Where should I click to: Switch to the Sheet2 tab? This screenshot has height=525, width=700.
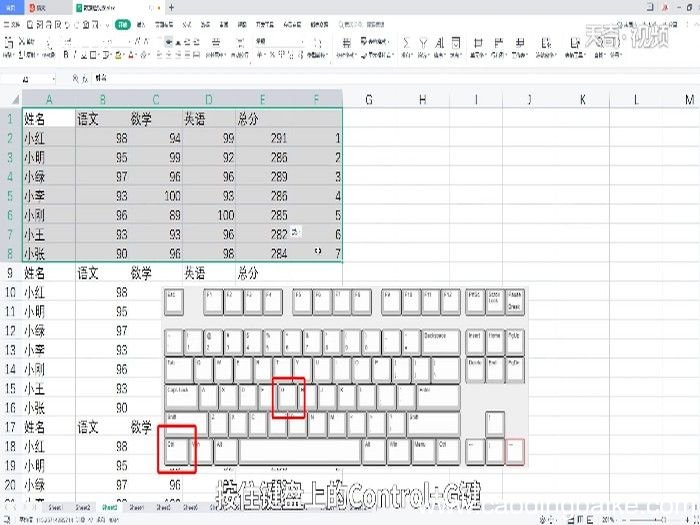point(83,508)
